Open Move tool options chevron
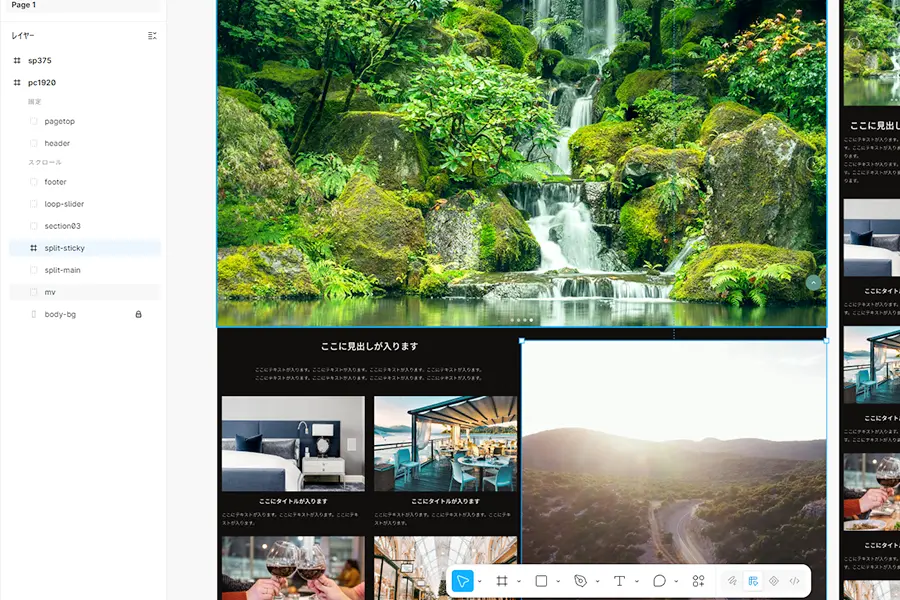Image resolution: width=900 pixels, height=600 pixels. click(x=479, y=581)
